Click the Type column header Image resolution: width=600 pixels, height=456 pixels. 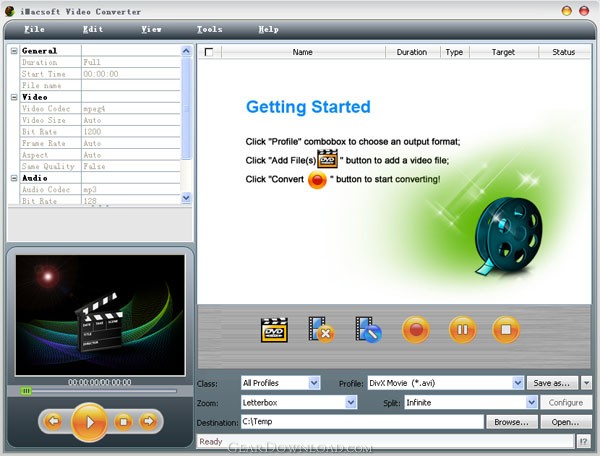(454, 52)
